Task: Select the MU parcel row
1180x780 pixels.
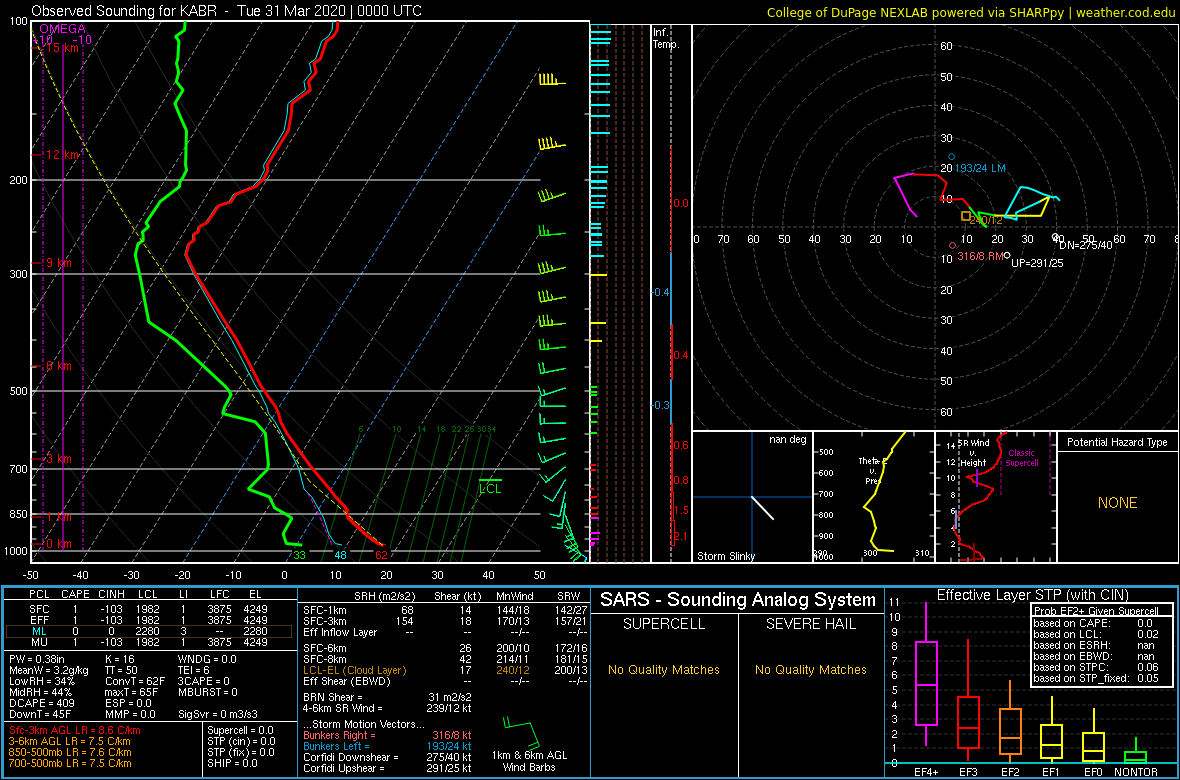Action: (148, 644)
